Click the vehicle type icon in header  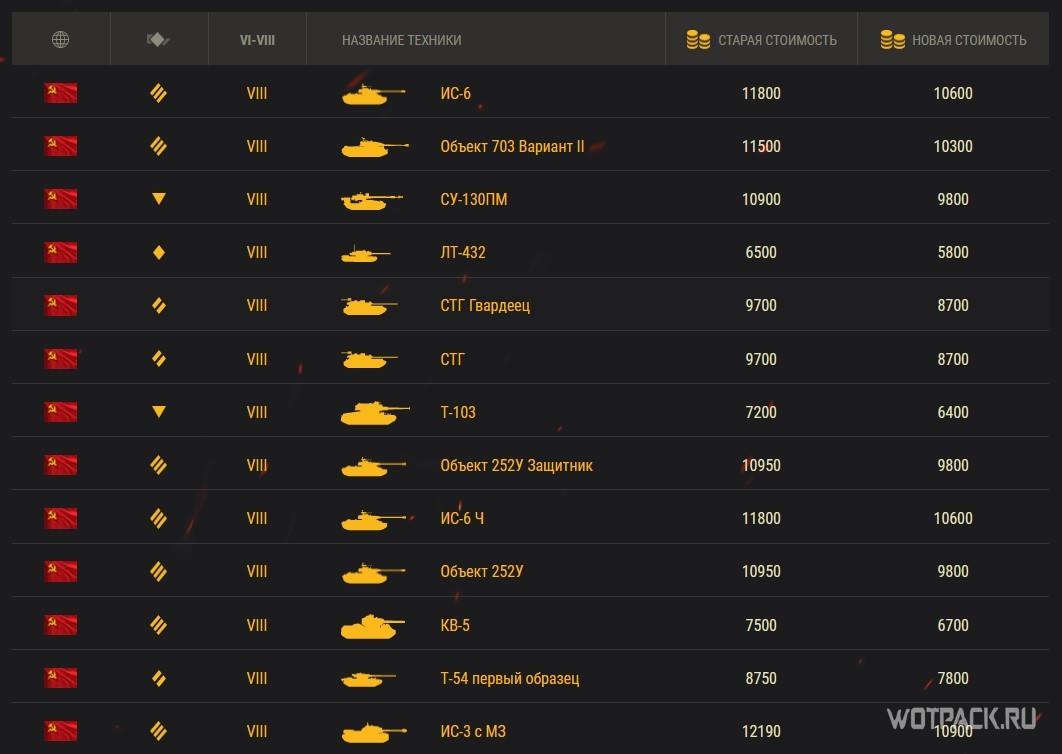tap(158, 40)
